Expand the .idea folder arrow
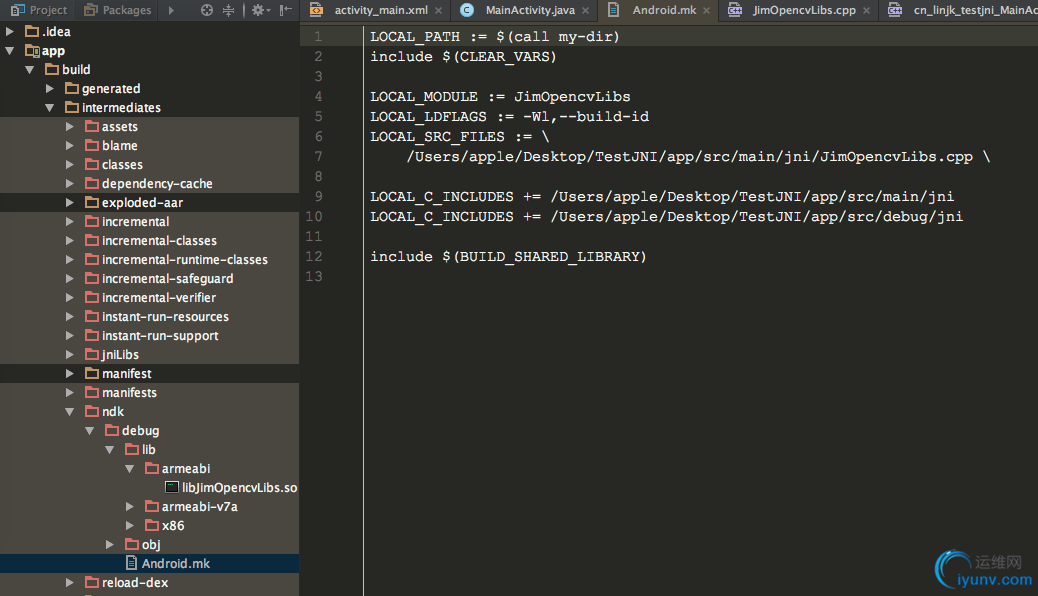 [10, 31]
